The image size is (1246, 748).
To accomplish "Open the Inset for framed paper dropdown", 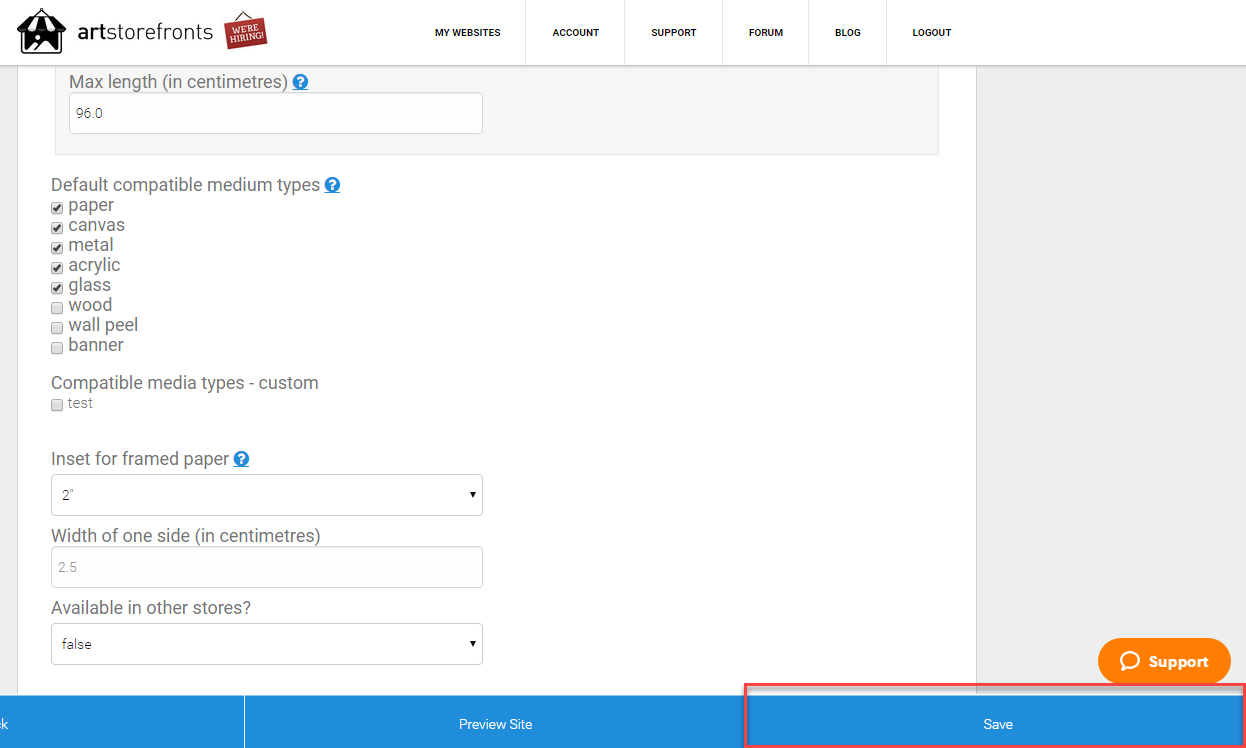I will [267, 495].
